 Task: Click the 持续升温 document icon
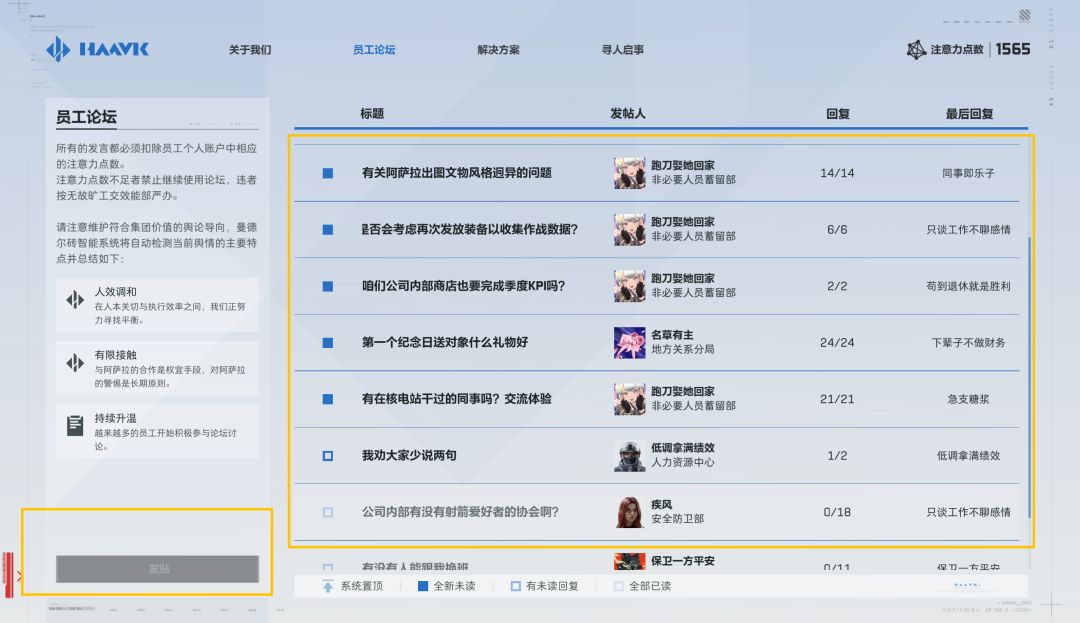75,425
